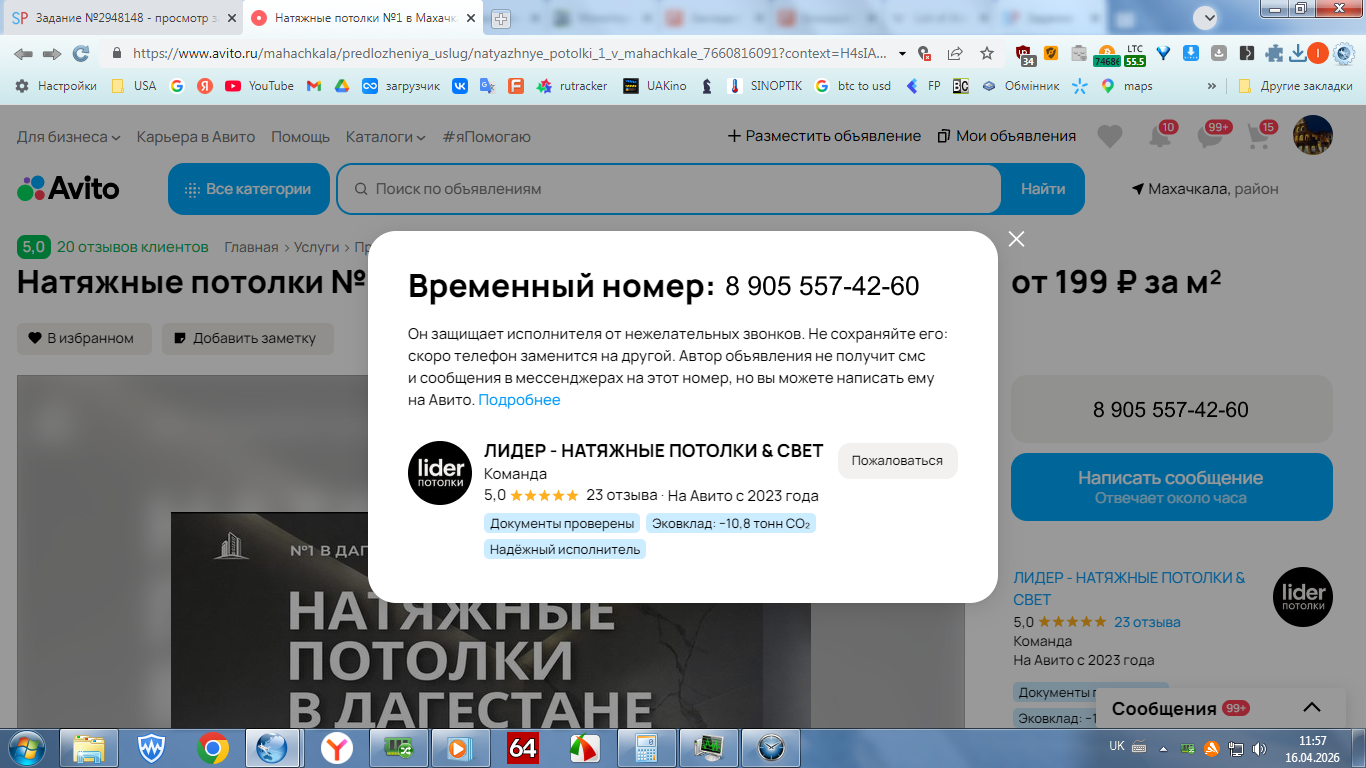Expand the Каталоги dropdown

pyautogui.click(x=385, y=136)
